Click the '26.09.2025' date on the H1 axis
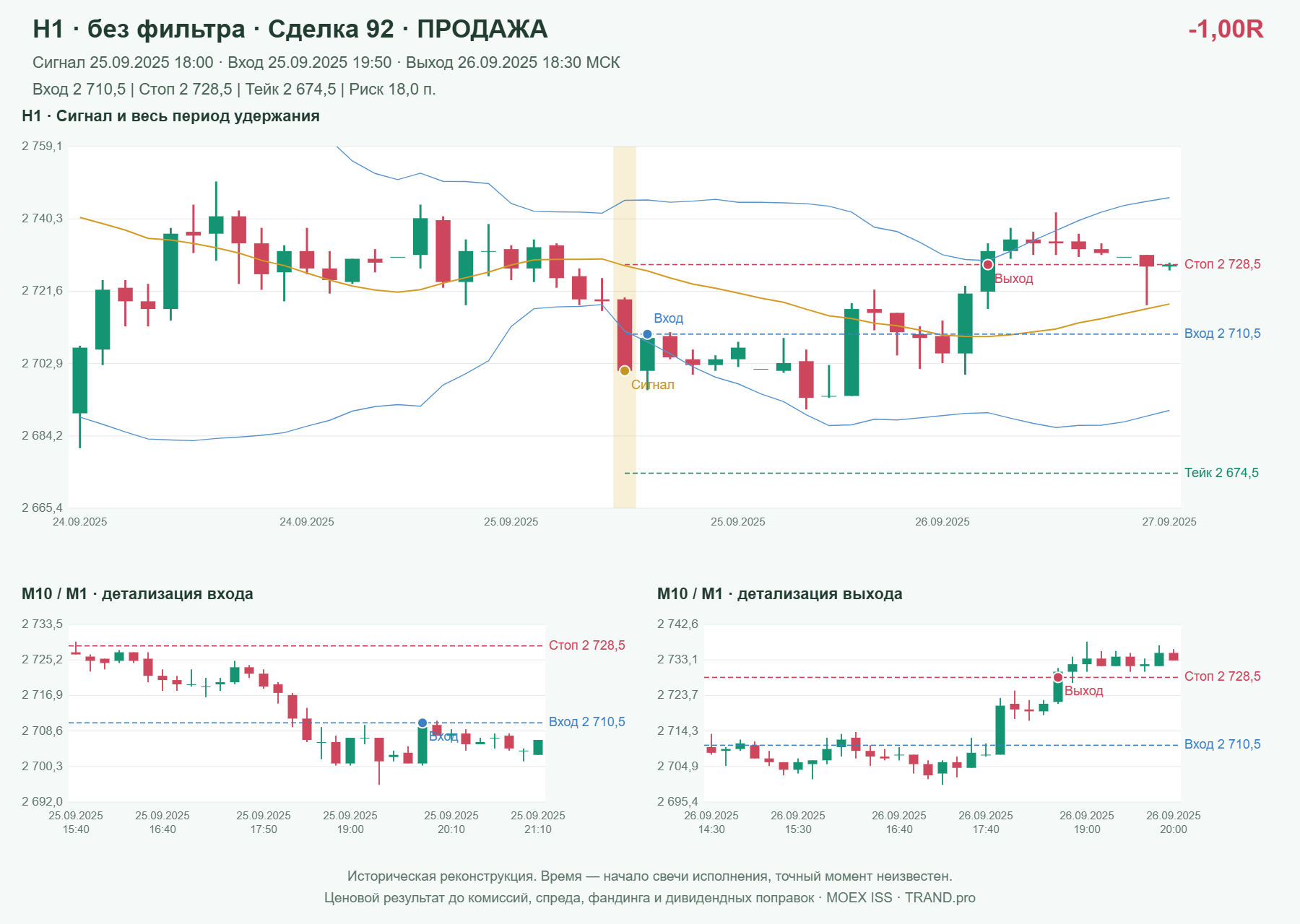Viewport: 1300px width, 924px height. [x=942, y=522]
